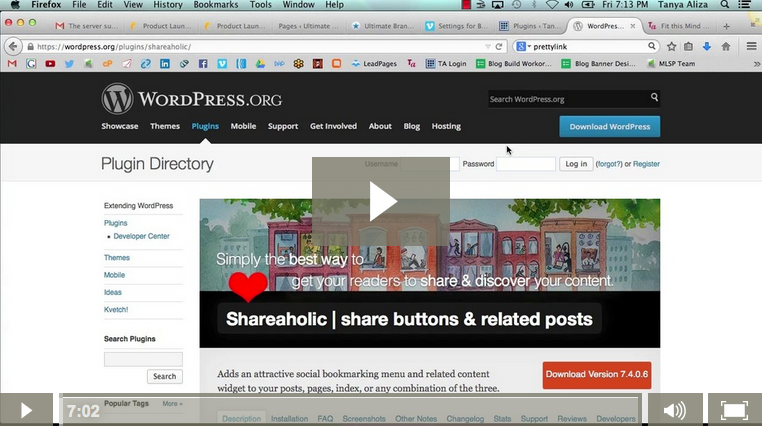Open a new tab with the plus button
The height and width of the screenshot is (426, 764).
pos(726,26)
